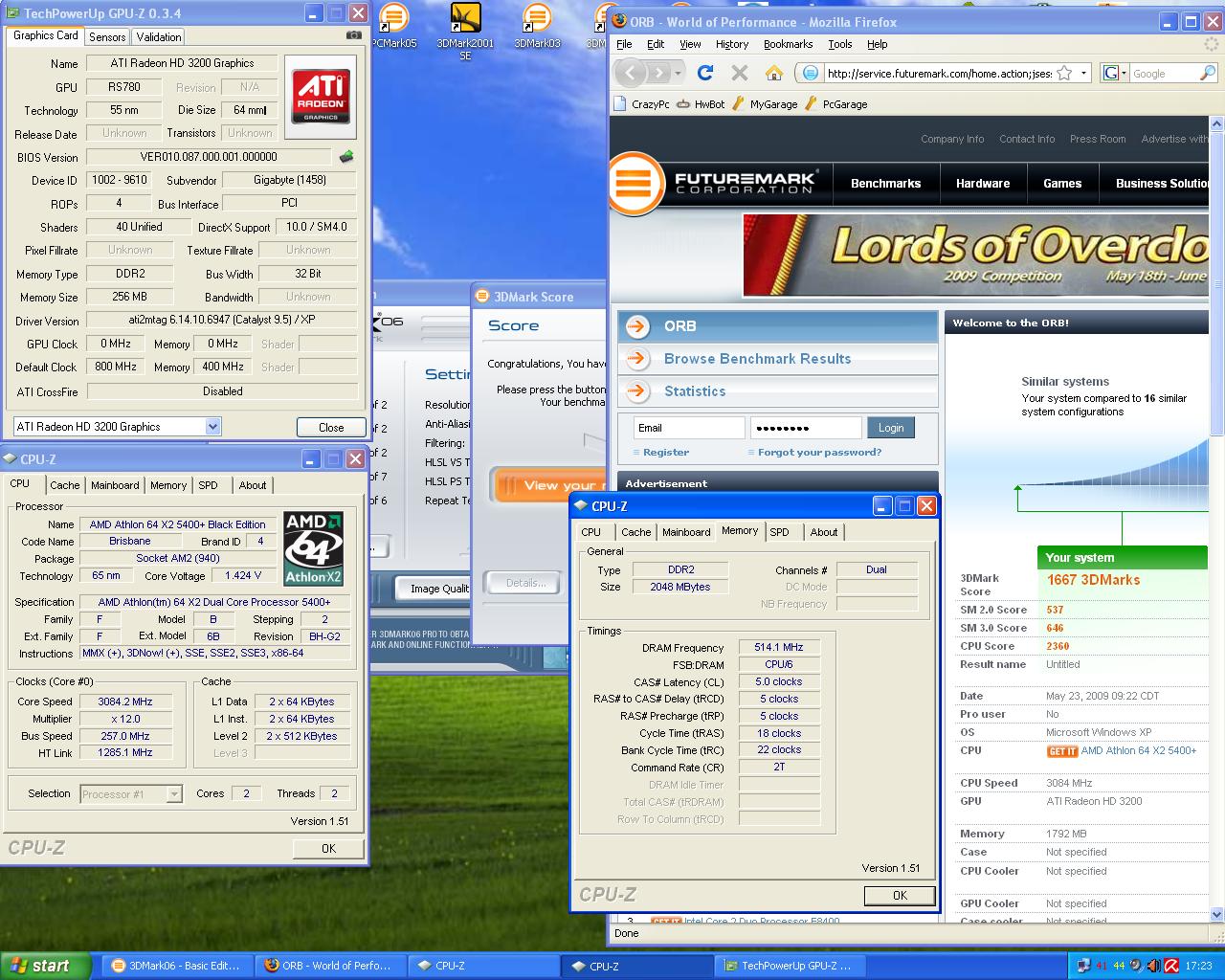Open the SPD tab in memory CPU-Z window

tap(780, 532)
